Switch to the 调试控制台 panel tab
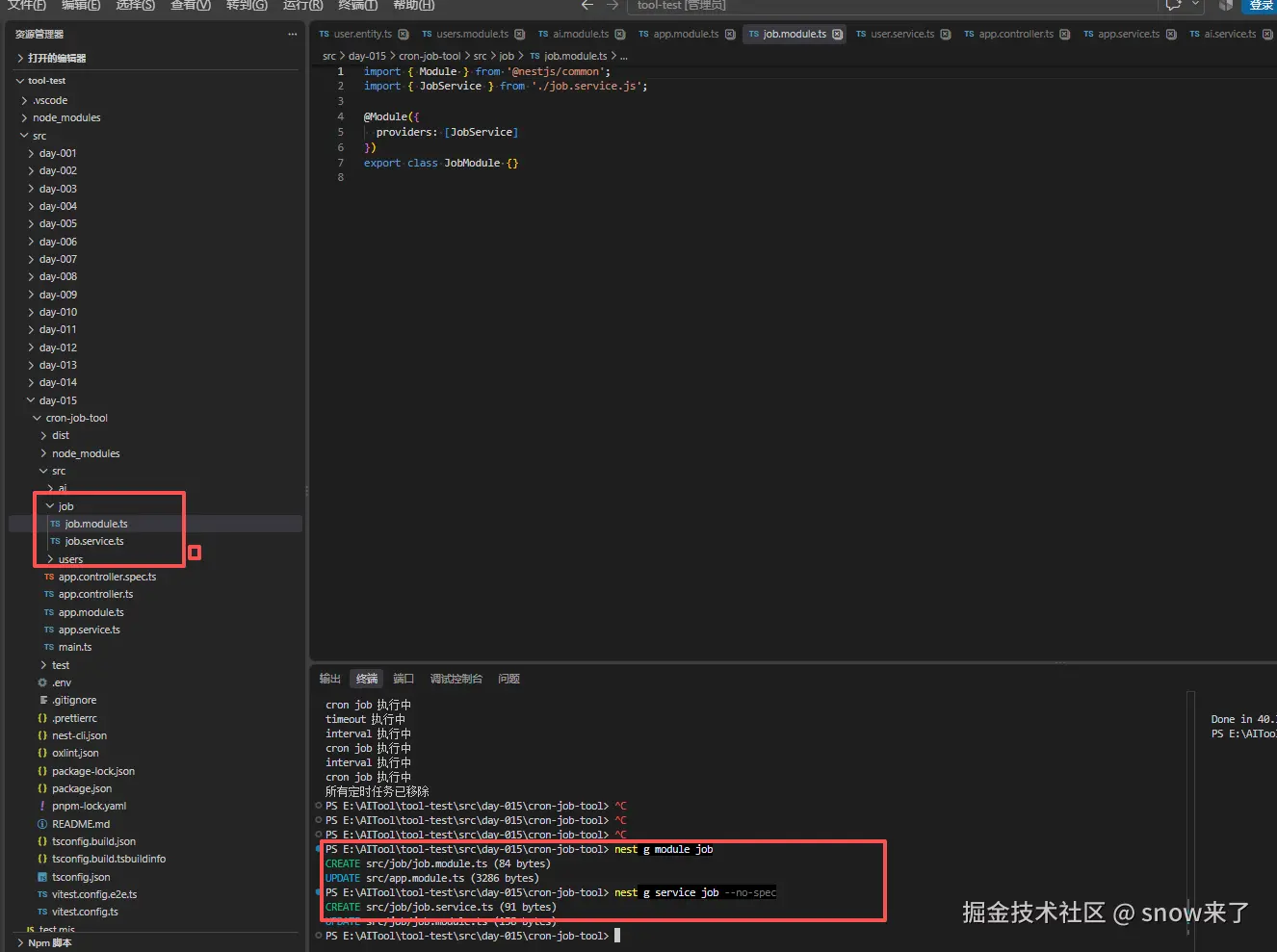Screen dimensions: 1277x952 click(456, 680)
